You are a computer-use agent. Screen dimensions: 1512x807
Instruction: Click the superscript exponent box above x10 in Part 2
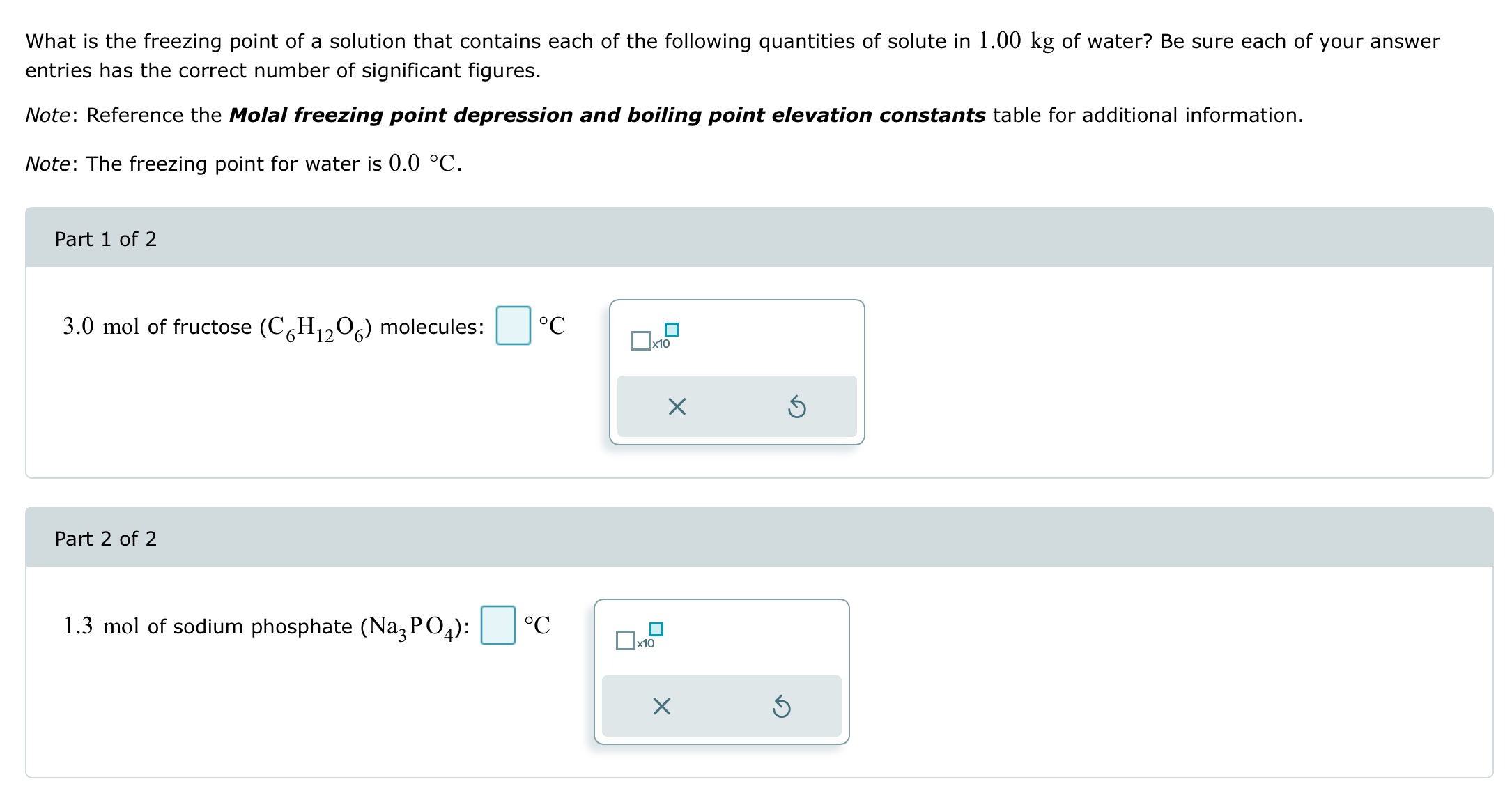point(656,628)
